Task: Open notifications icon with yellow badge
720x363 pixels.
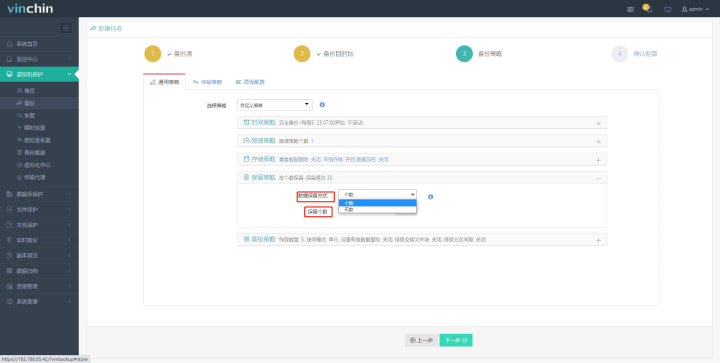Action: (x=647, y=9)
